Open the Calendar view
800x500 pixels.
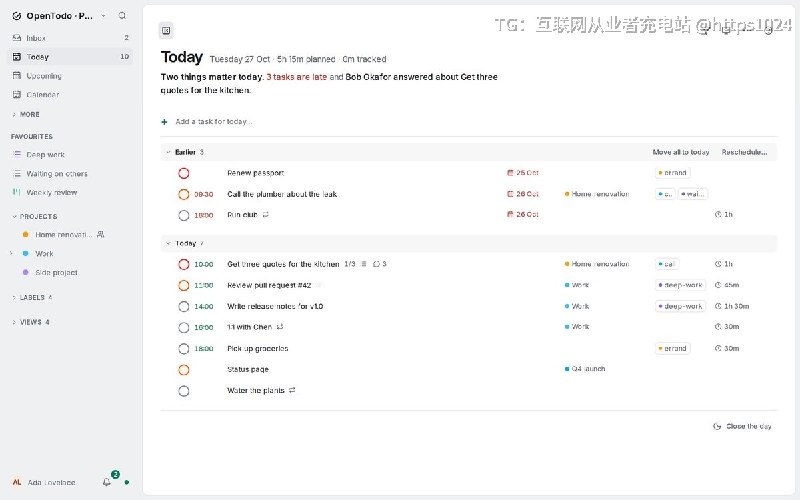[70, 94]
